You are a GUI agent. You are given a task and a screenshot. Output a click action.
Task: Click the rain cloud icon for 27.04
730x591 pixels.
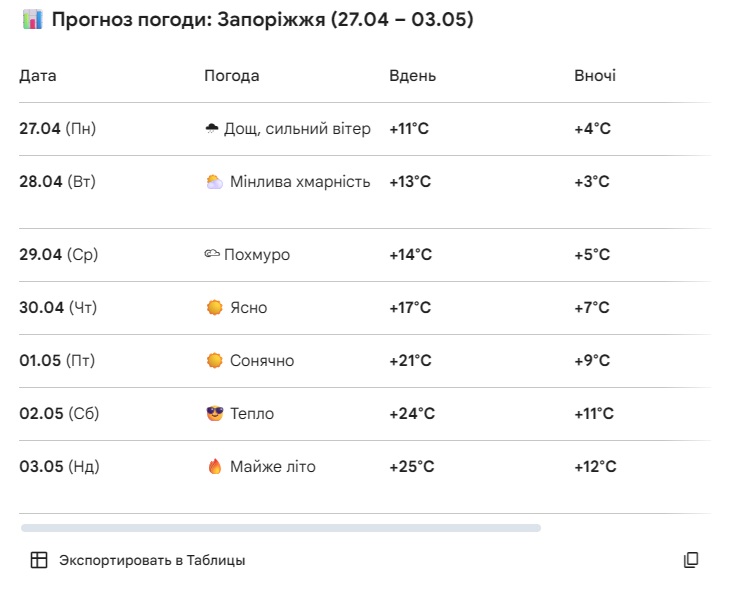212,129
